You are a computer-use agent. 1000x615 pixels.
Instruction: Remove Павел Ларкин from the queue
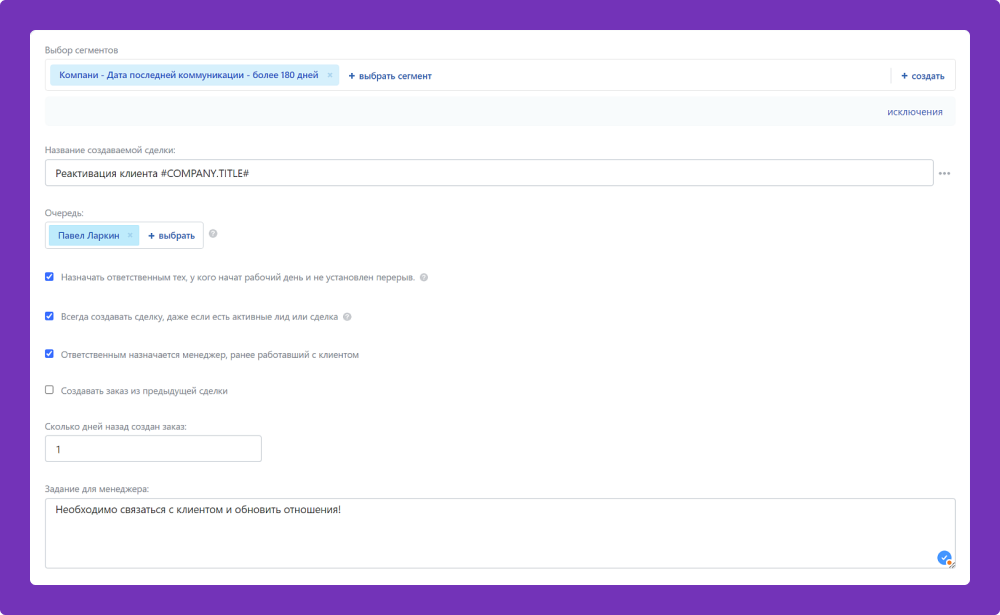(x=130, y=235)
